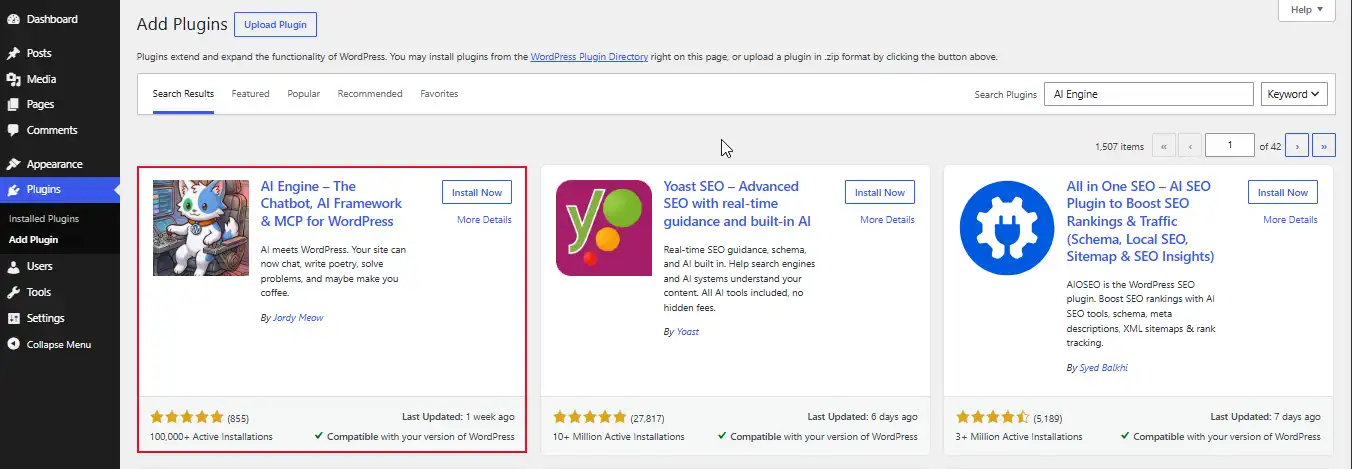The width and height of the screenshot is (1352, 469).
Task: Click the Collapse Menu arrow icon
Action: (13, 344)
